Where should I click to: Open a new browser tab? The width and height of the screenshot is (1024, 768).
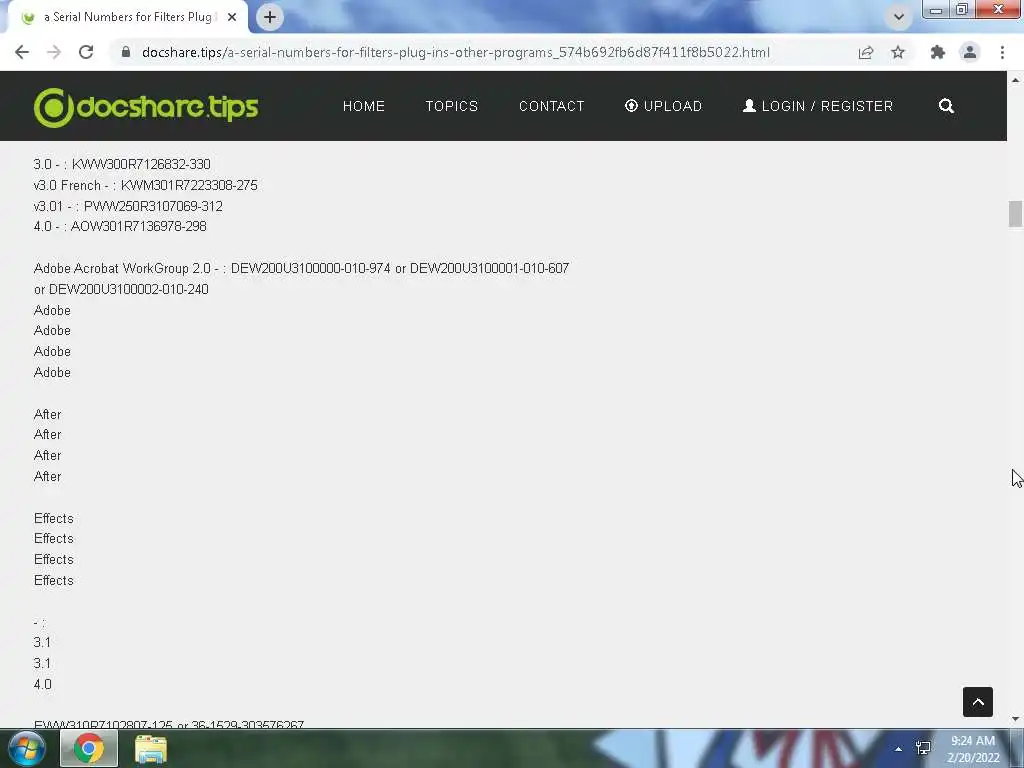point(270,17)
